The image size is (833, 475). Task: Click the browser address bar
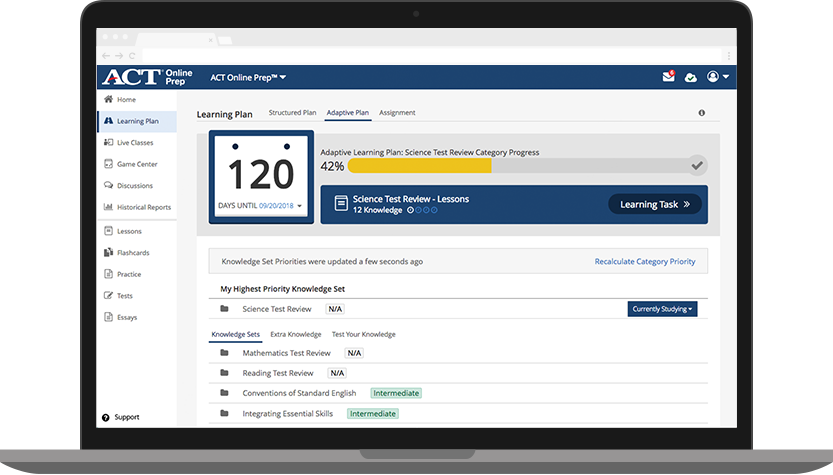(x=431, y=55)
